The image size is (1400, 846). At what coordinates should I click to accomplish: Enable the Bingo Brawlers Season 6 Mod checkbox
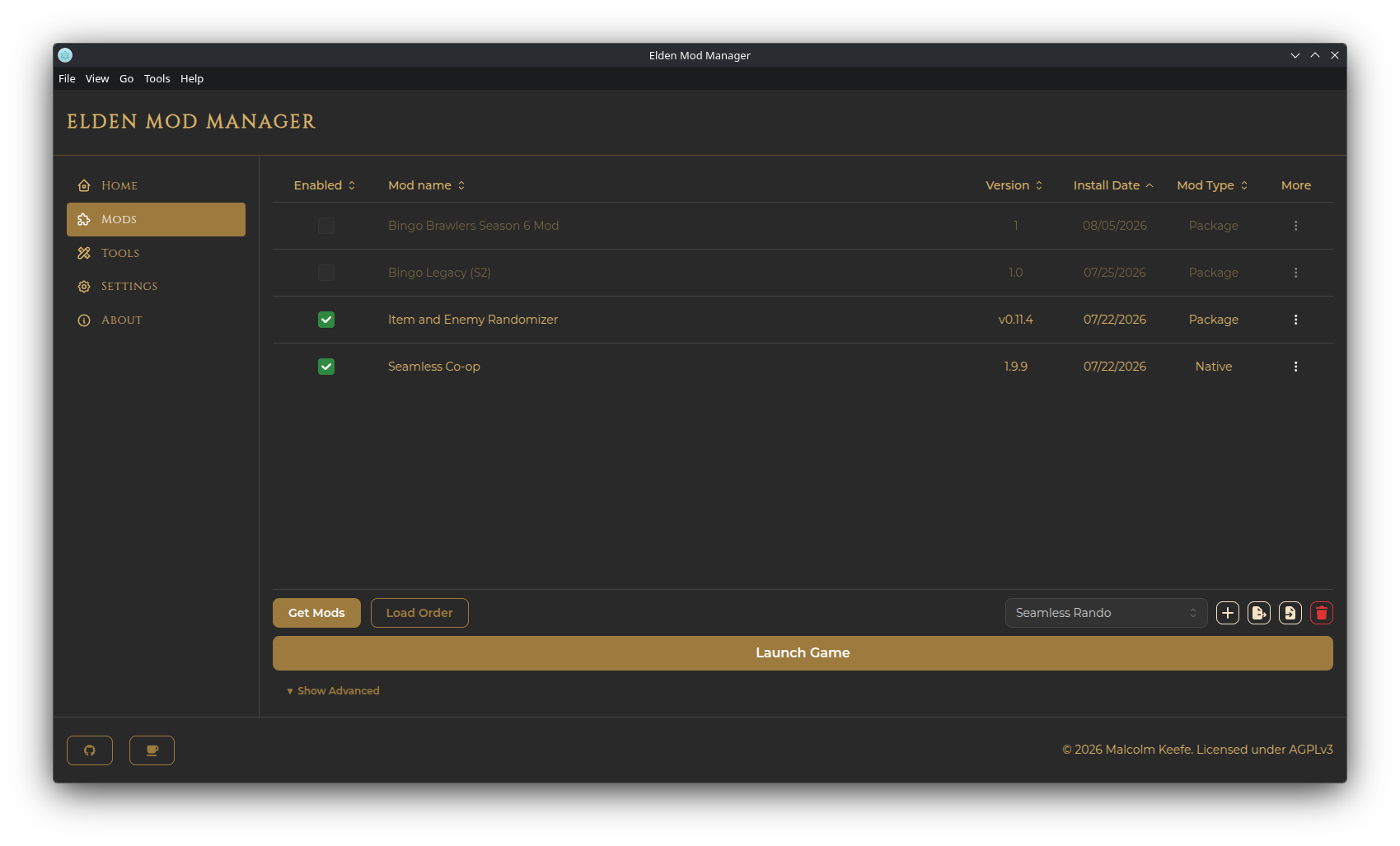tap(326, 226)
